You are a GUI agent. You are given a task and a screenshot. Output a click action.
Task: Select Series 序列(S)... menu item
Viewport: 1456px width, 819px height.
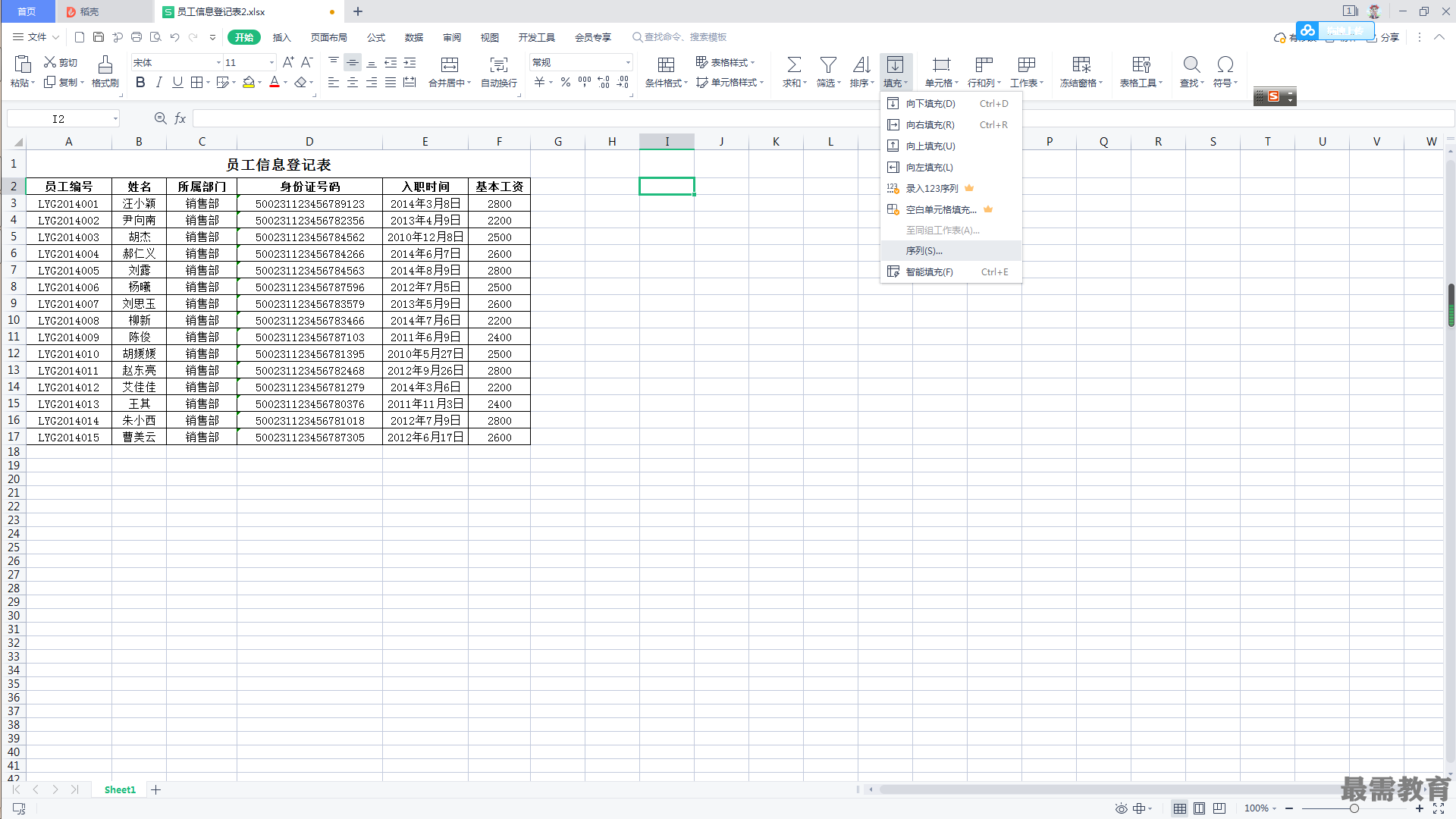[x=951, y=250]
